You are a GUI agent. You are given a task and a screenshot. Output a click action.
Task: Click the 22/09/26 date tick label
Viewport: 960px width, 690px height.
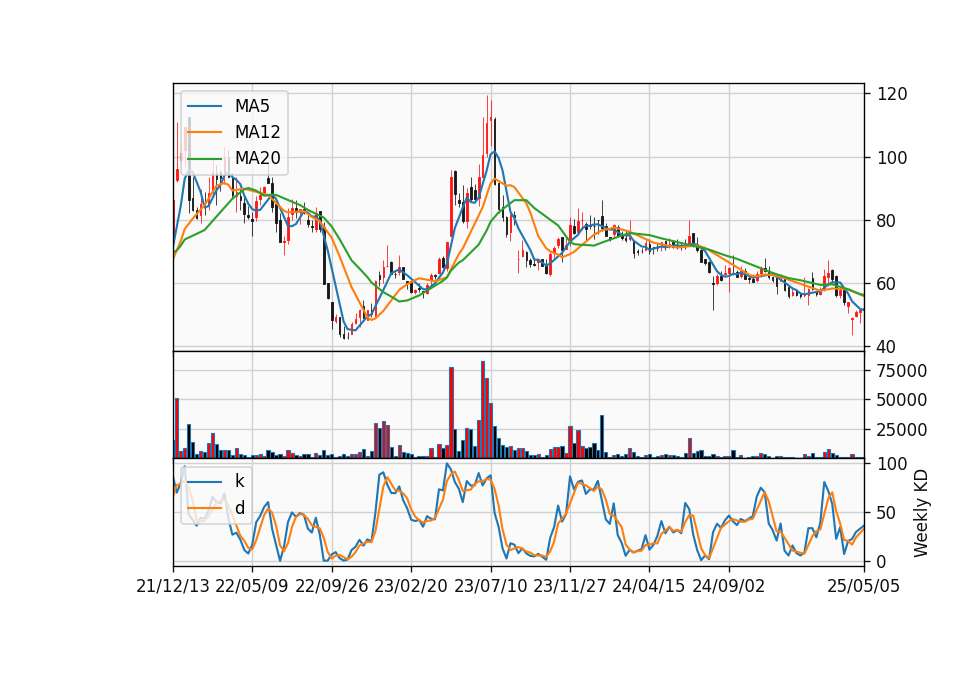click(x=332, y=586)
